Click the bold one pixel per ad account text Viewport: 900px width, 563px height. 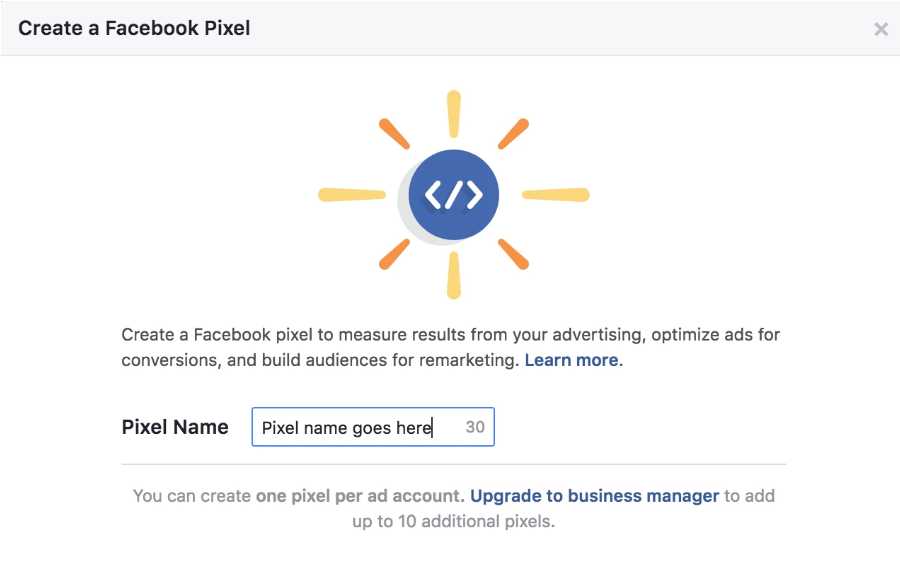(360, 495)
